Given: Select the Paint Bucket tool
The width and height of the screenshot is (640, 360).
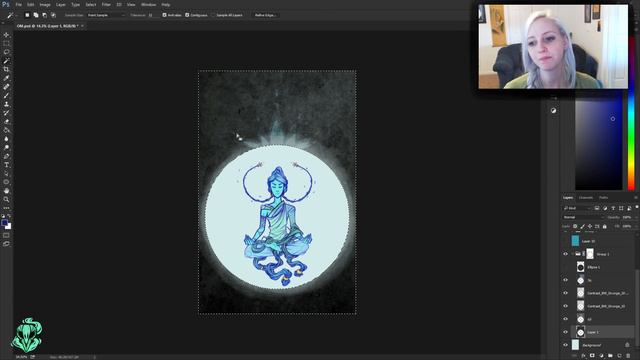Looking at the screenshot, I should pos(6,130).
